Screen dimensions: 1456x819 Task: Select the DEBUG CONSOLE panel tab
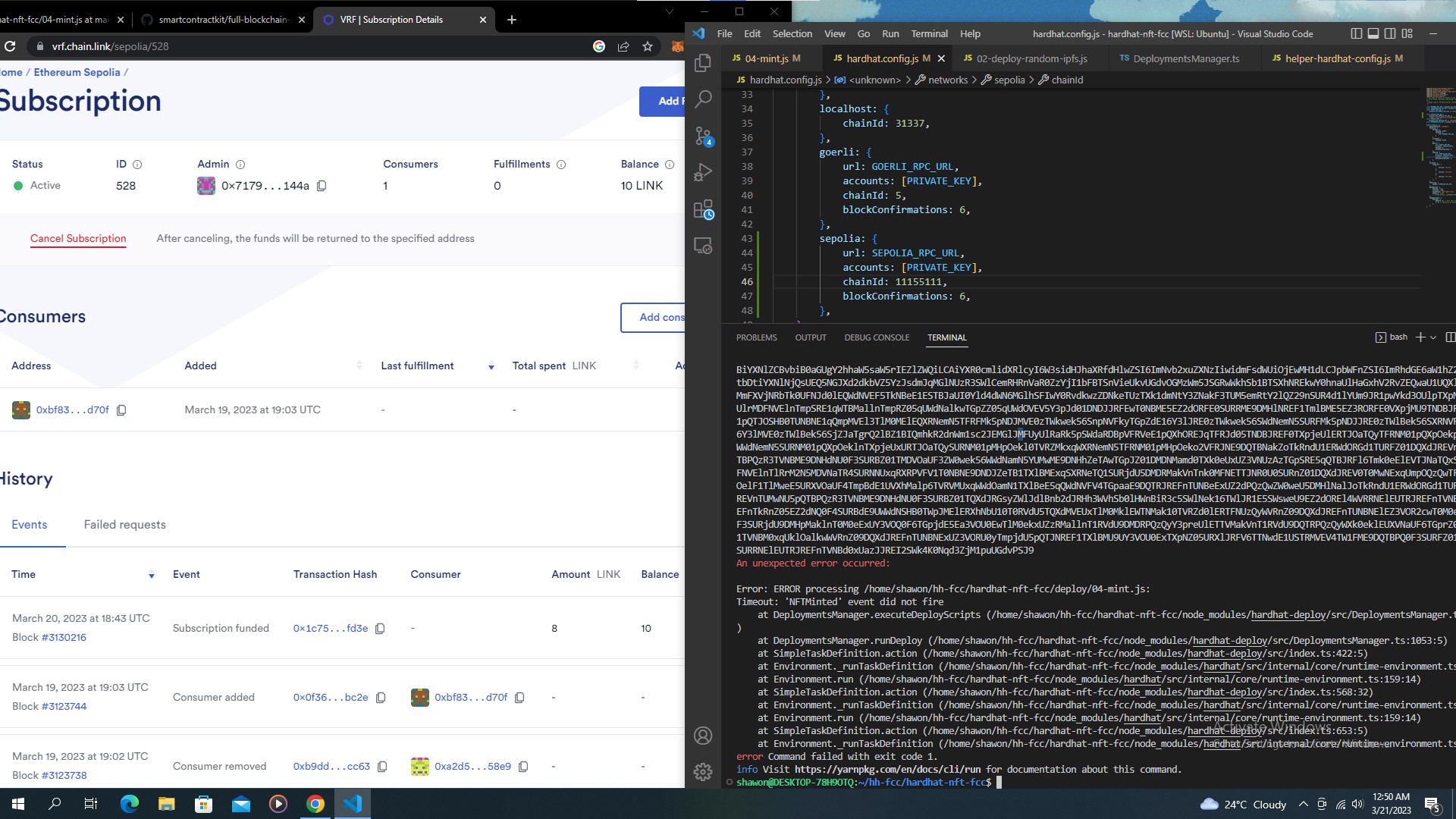(877, 337)
